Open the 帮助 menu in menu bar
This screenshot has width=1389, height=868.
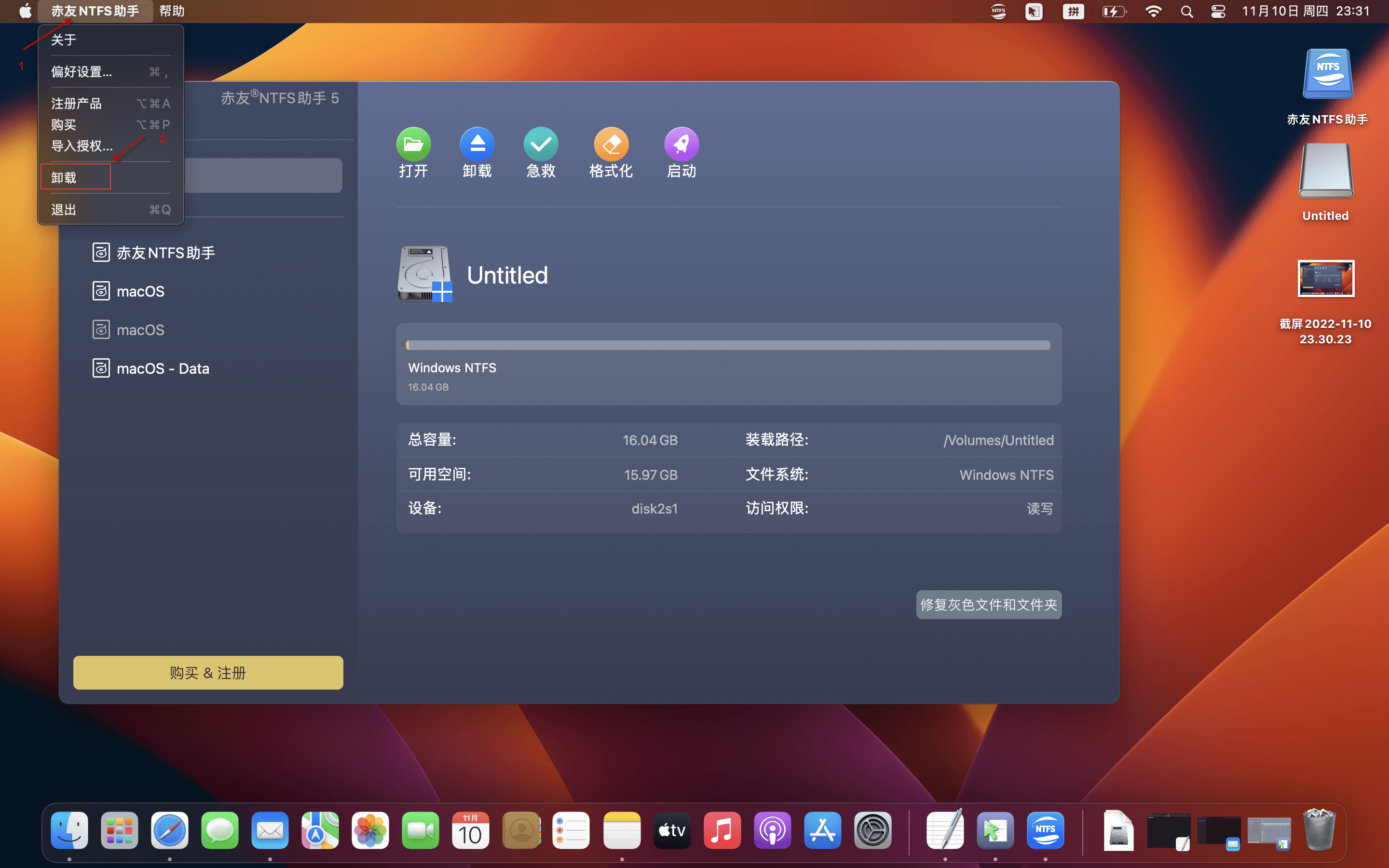(172, 11)
